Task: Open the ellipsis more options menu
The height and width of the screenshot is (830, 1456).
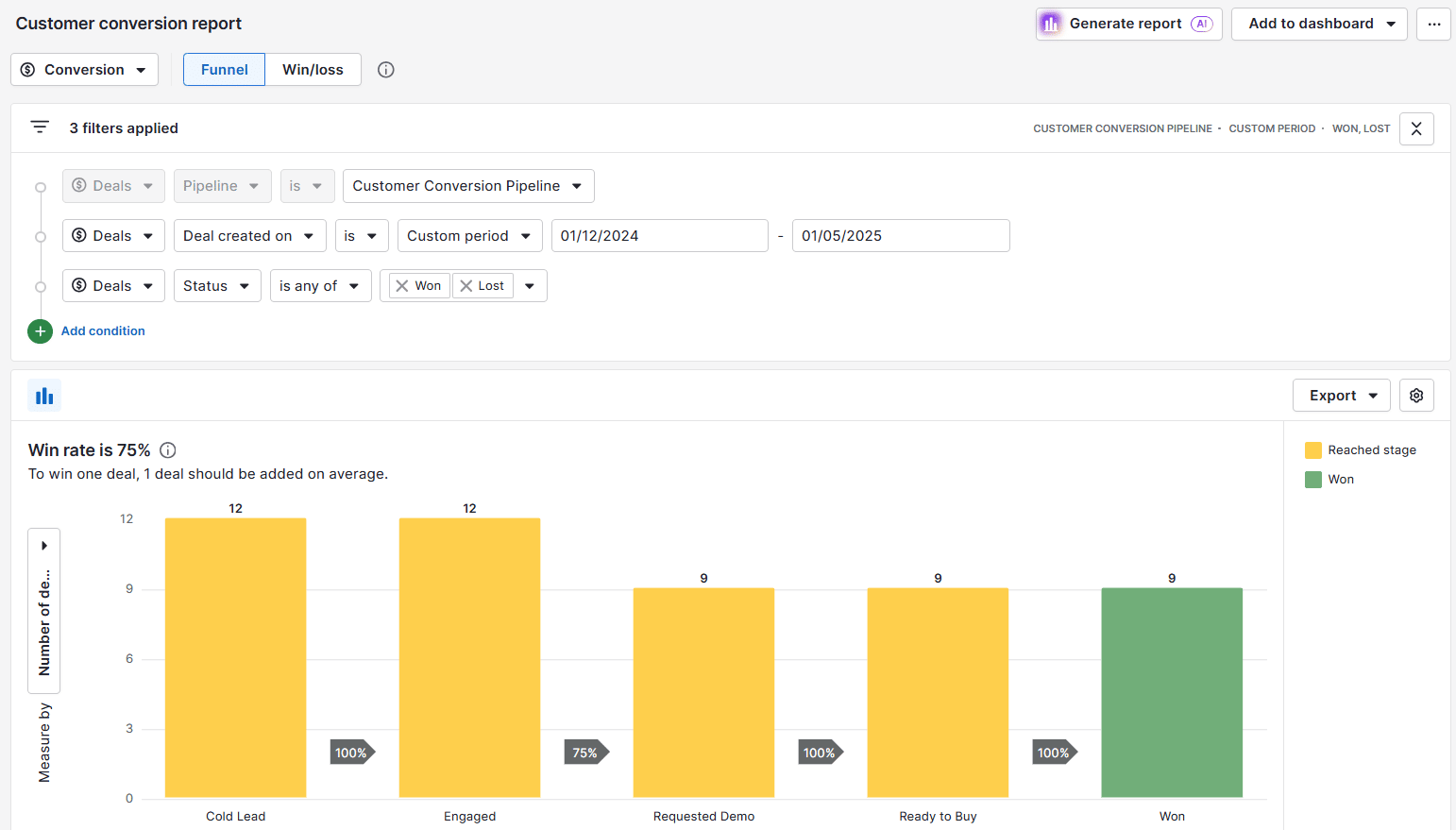Action: pyautogui.click(x=1433, y=24)
